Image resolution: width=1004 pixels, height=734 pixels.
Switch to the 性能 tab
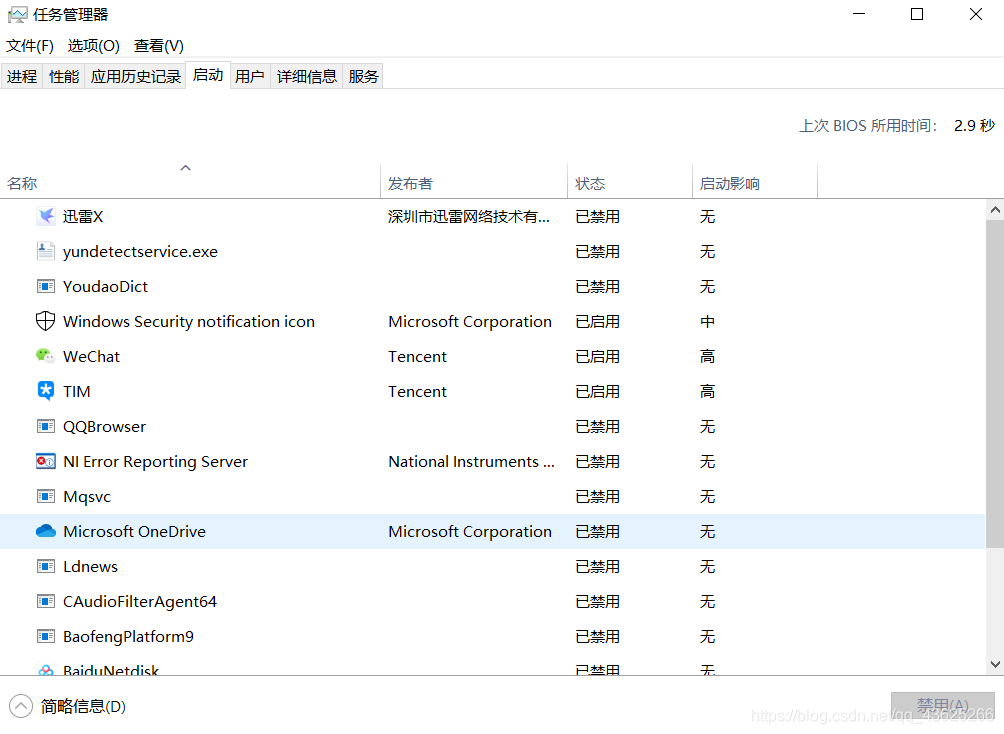point(63,76)
